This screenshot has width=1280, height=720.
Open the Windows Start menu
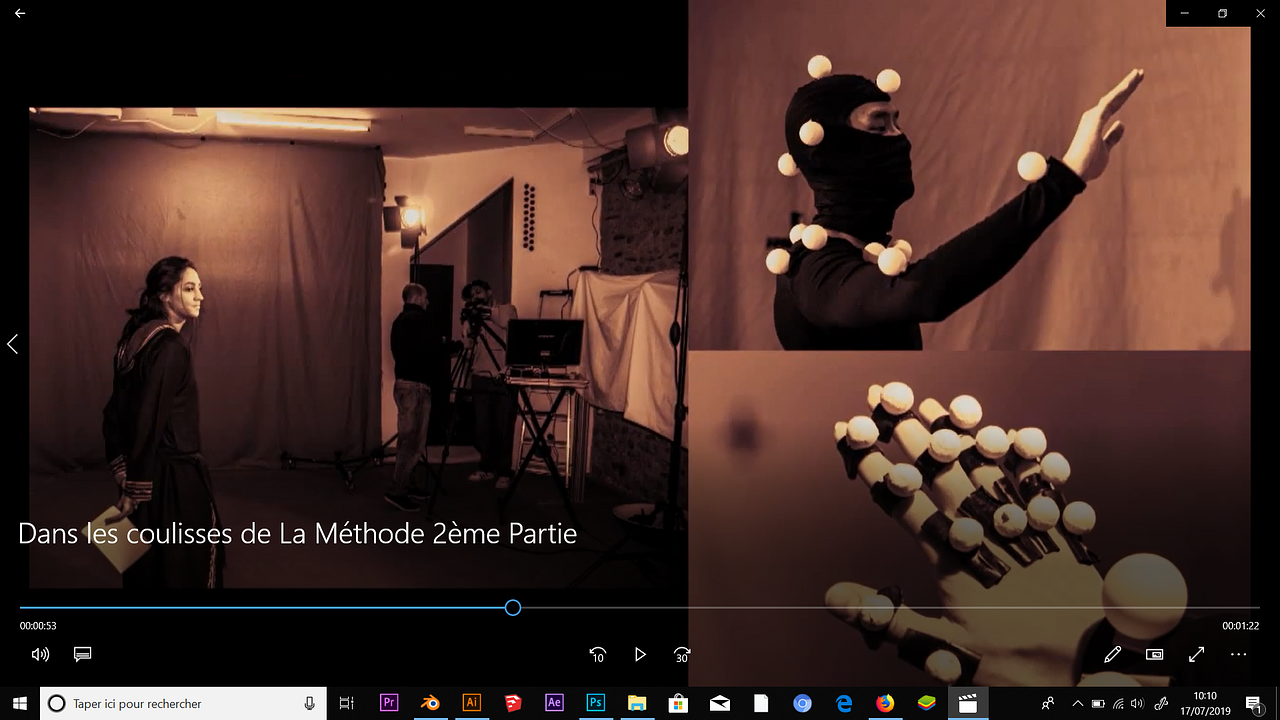click(19, 703)
